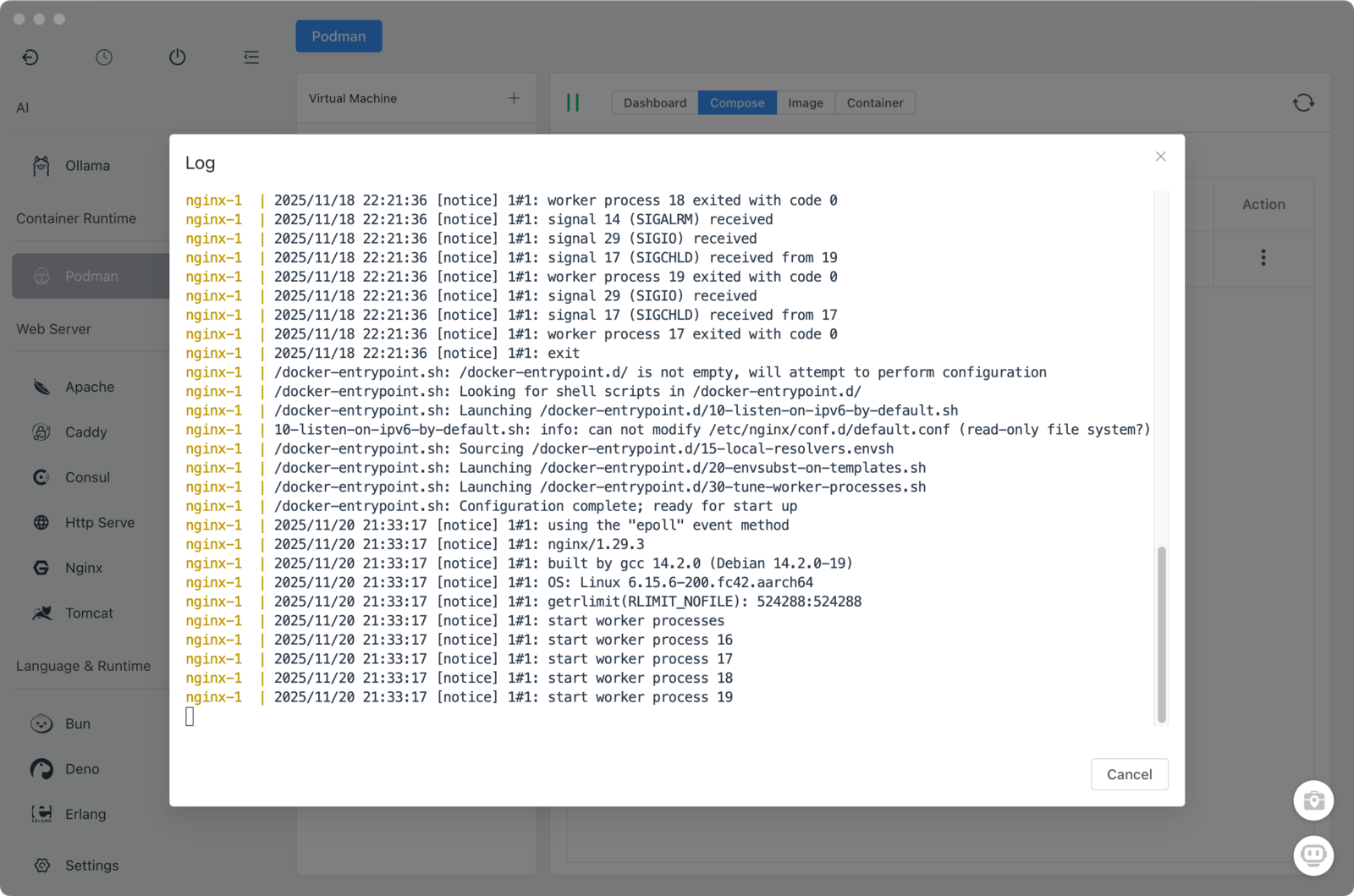1354x896 pixels.
Task: Toggle the sidebar collapse list icon
Action: tap(251, 58)
